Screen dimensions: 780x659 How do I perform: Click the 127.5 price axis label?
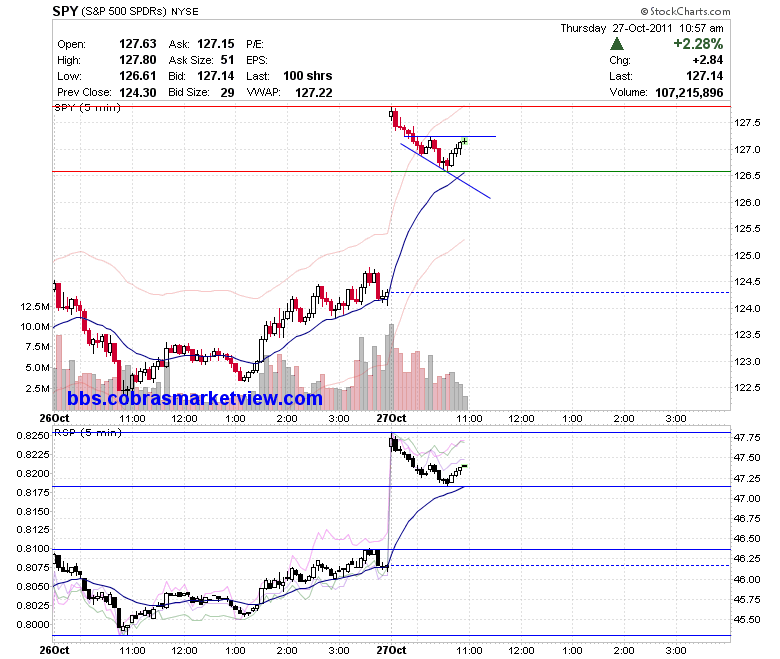747,123
